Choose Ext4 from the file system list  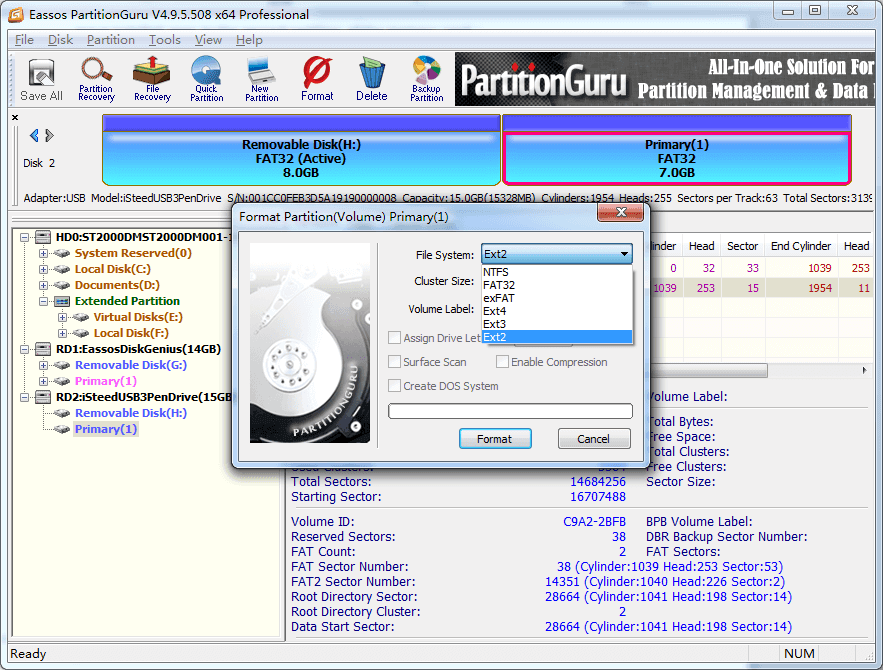(x=557, y=311)
